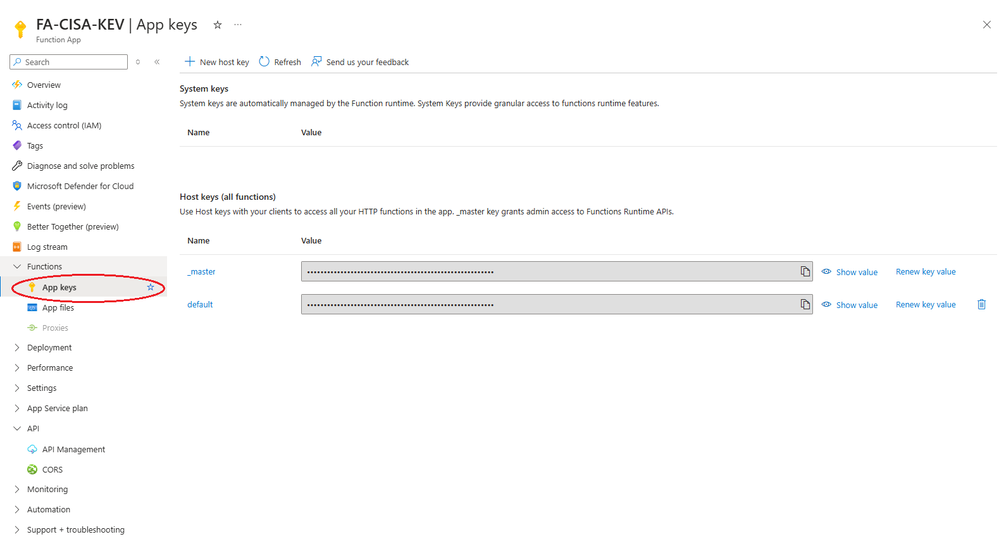Expand the Deployment section

point(49,348)
